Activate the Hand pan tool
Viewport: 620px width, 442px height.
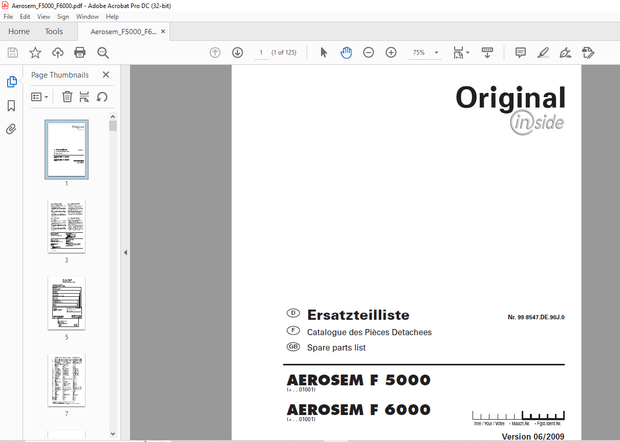(346, 53)
